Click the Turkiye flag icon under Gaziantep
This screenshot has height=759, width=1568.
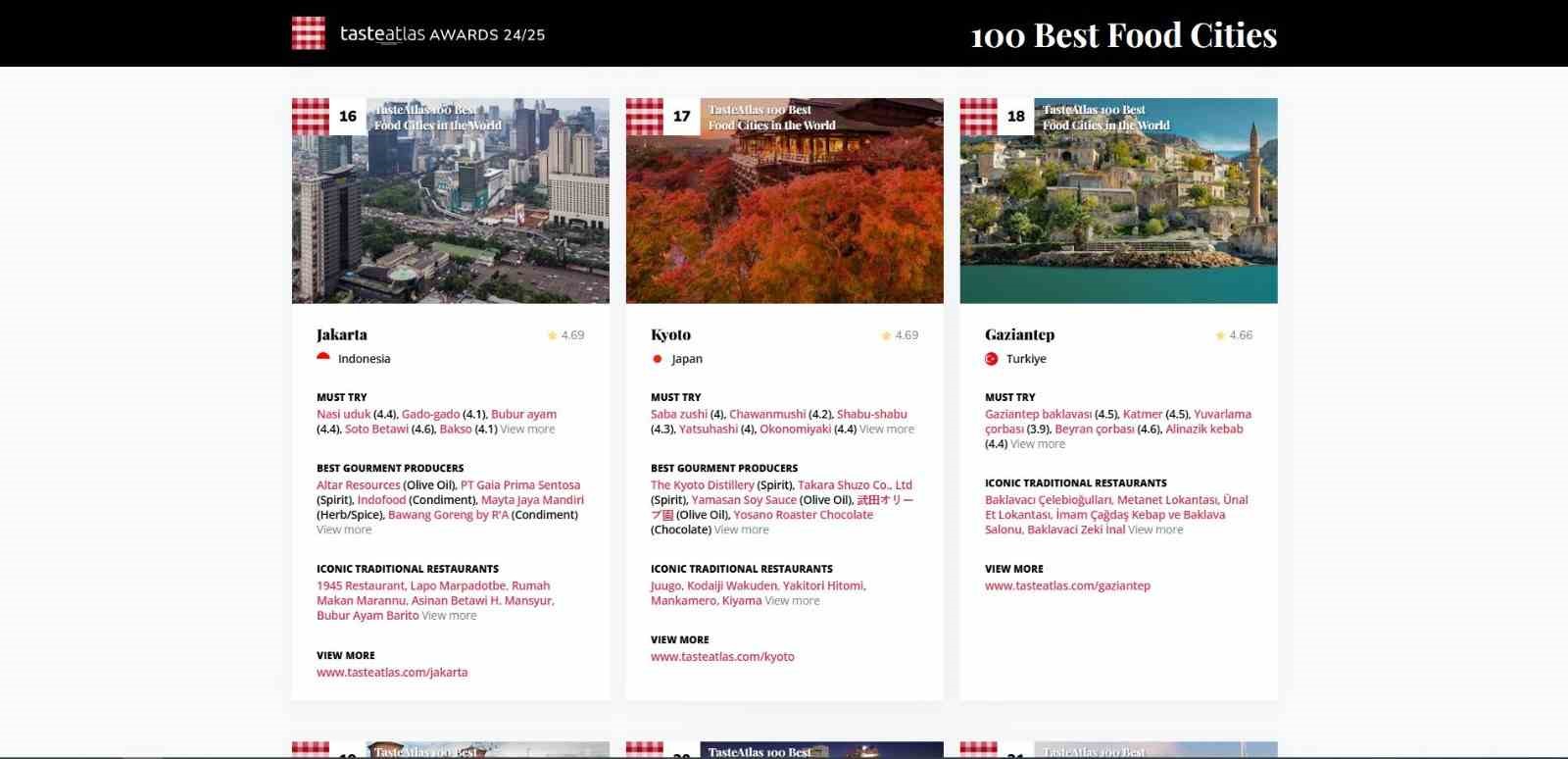click(992, 359)
